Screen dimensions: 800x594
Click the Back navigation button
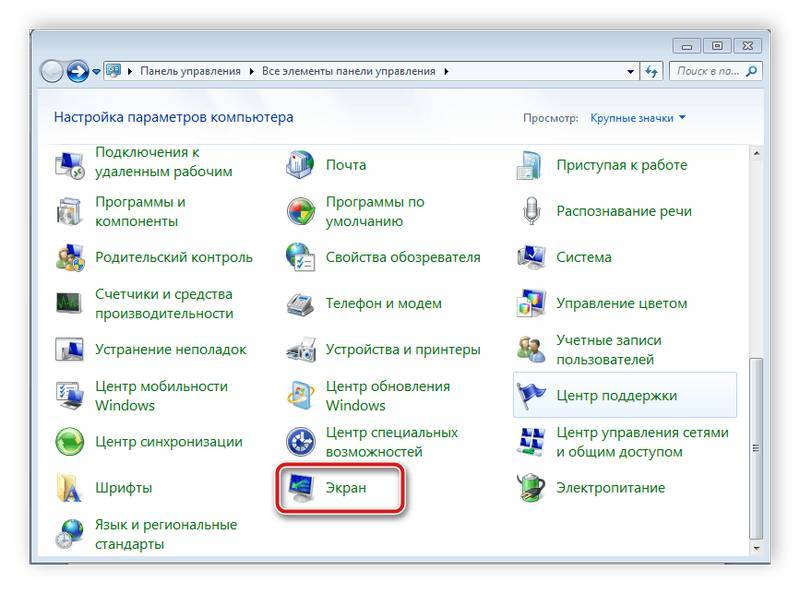[x=52, y=71]
